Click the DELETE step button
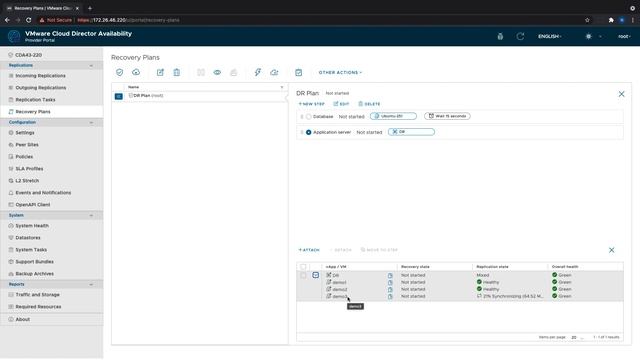 tap(369, 104)
